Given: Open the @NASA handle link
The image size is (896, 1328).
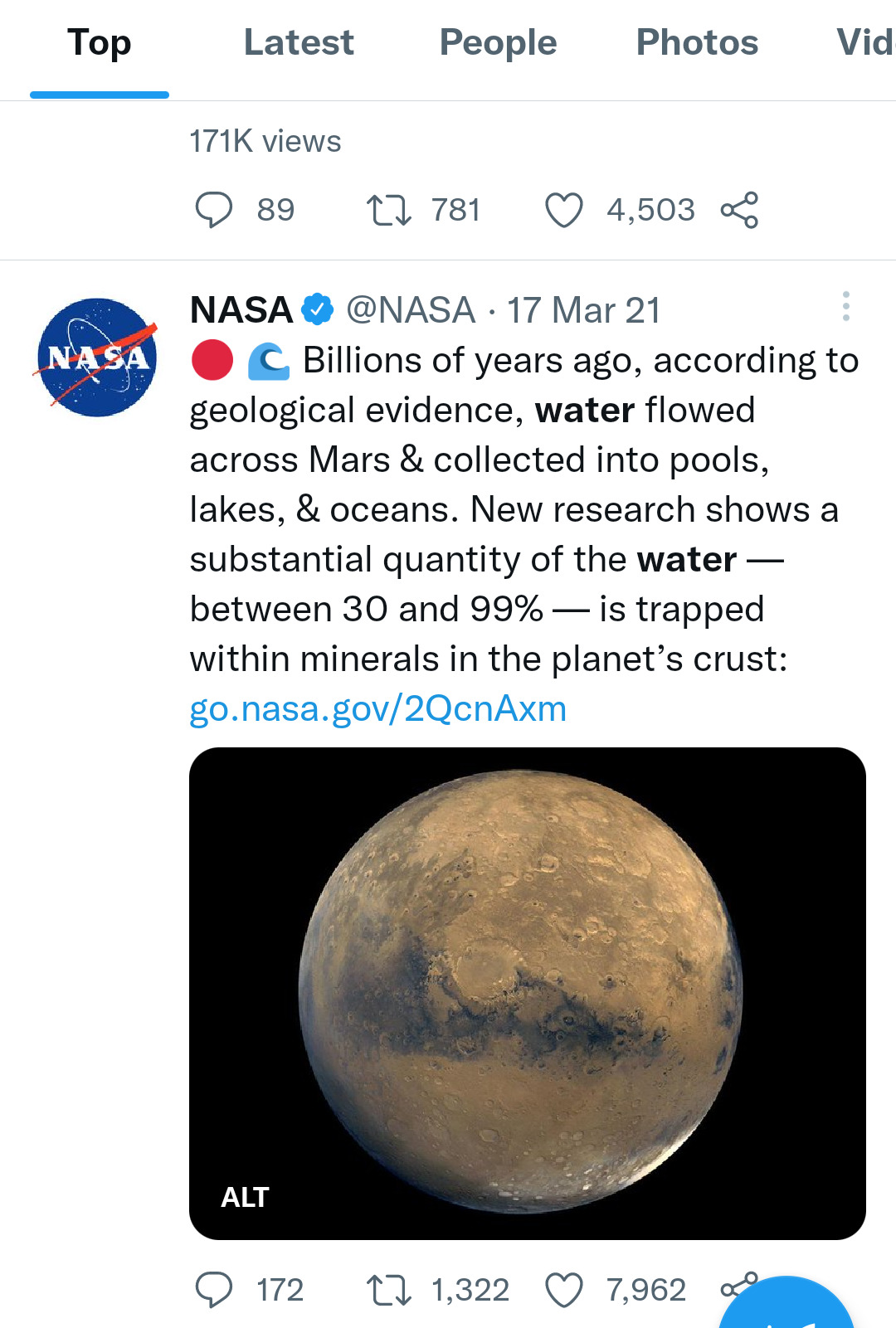Looking at the screenshot, I should click(x=411, y=310).
